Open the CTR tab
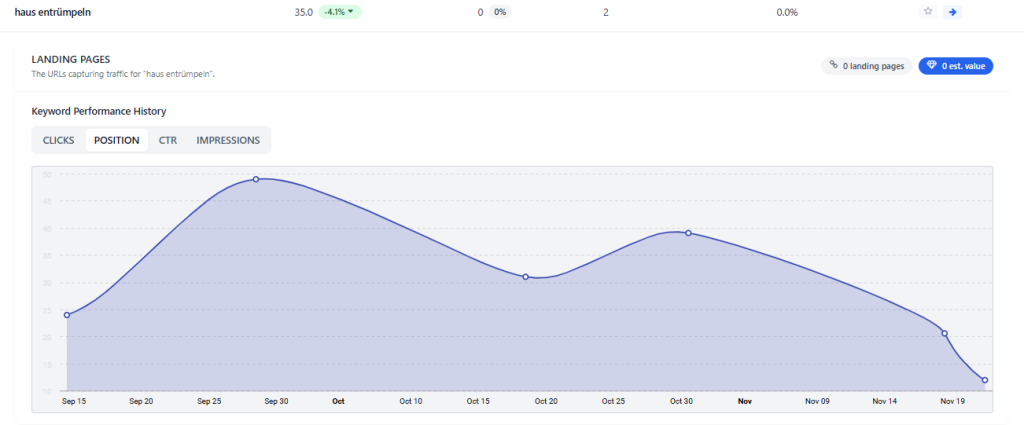Viewport: 1024px width, 425px height. [x=168, y=140]
